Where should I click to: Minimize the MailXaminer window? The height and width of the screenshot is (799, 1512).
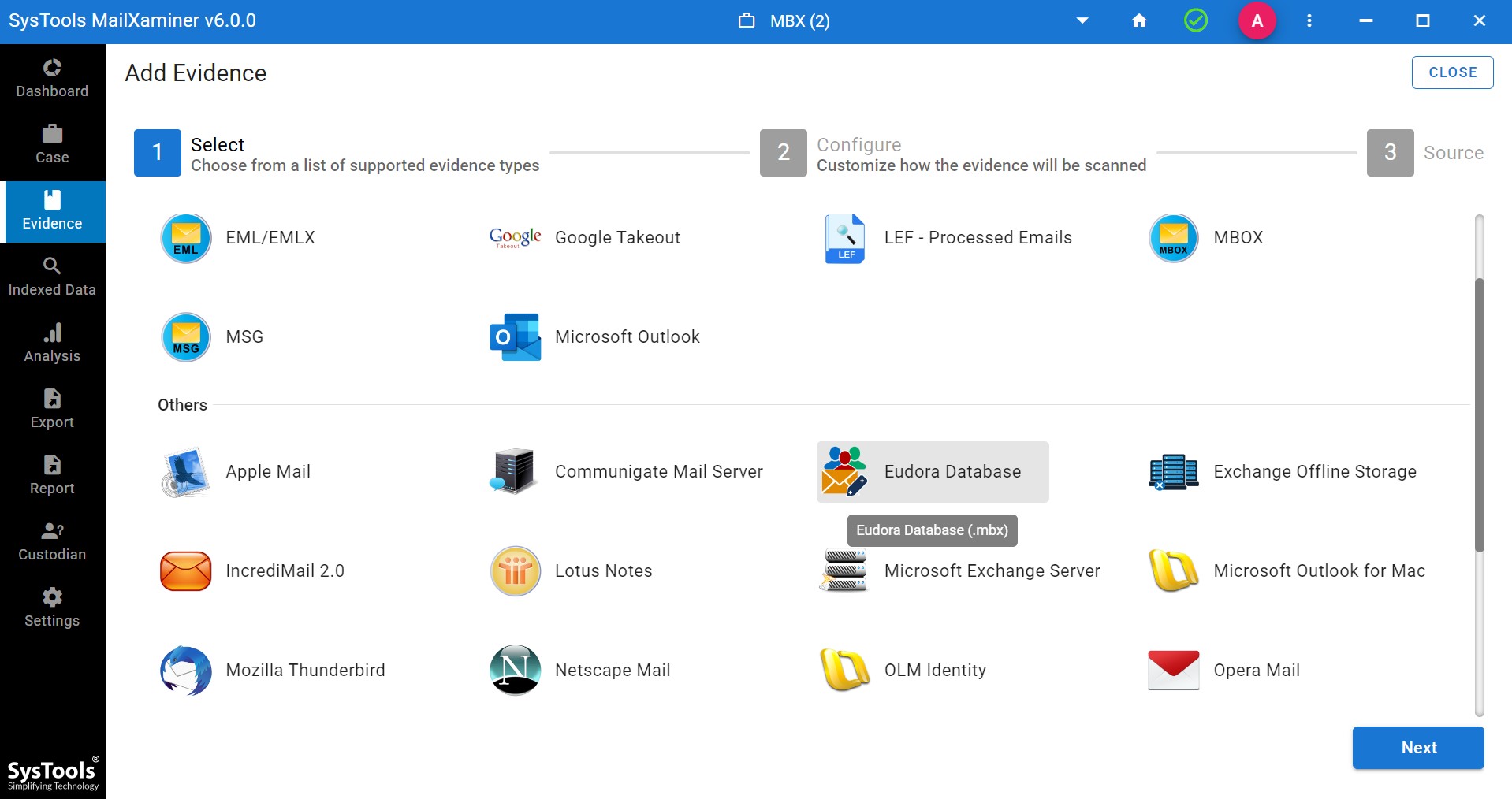tap(1366, 21)
